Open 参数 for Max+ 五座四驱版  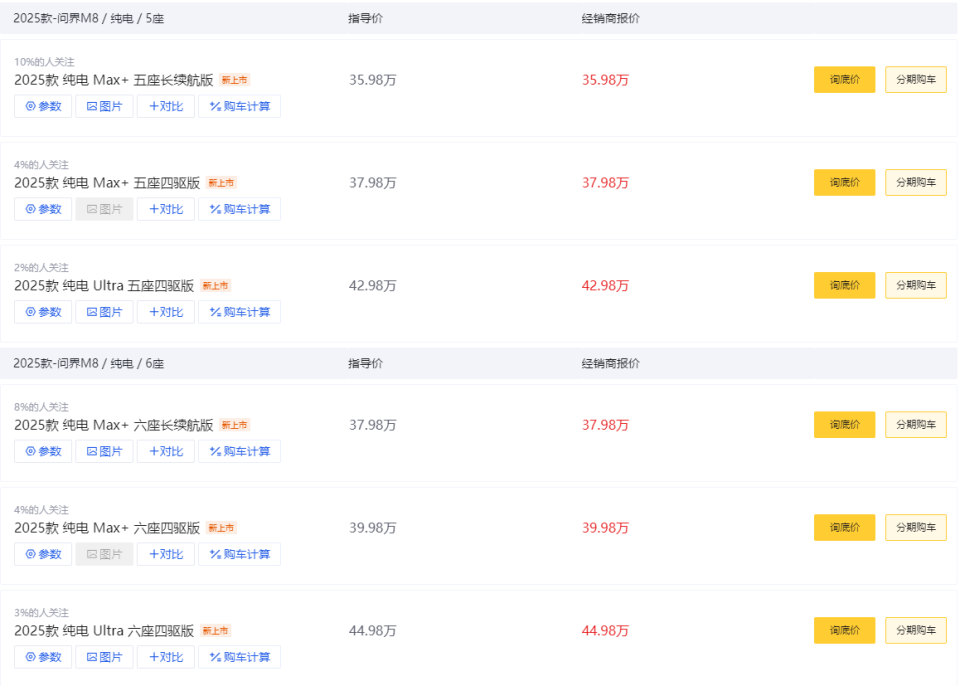43,209
